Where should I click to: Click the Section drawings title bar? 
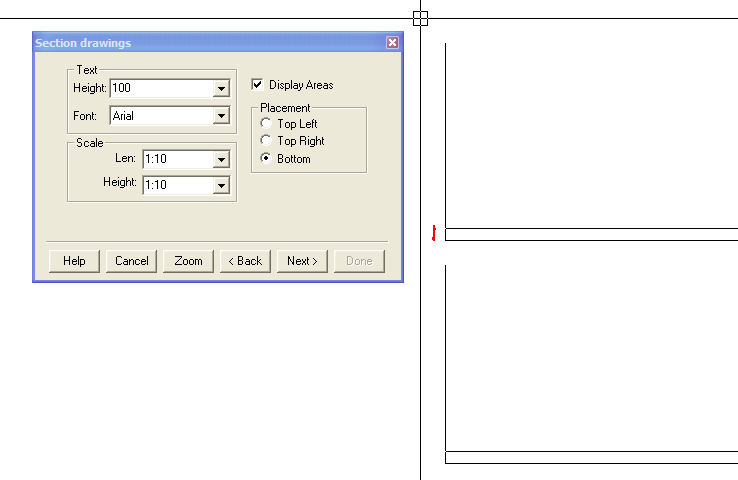200,43
